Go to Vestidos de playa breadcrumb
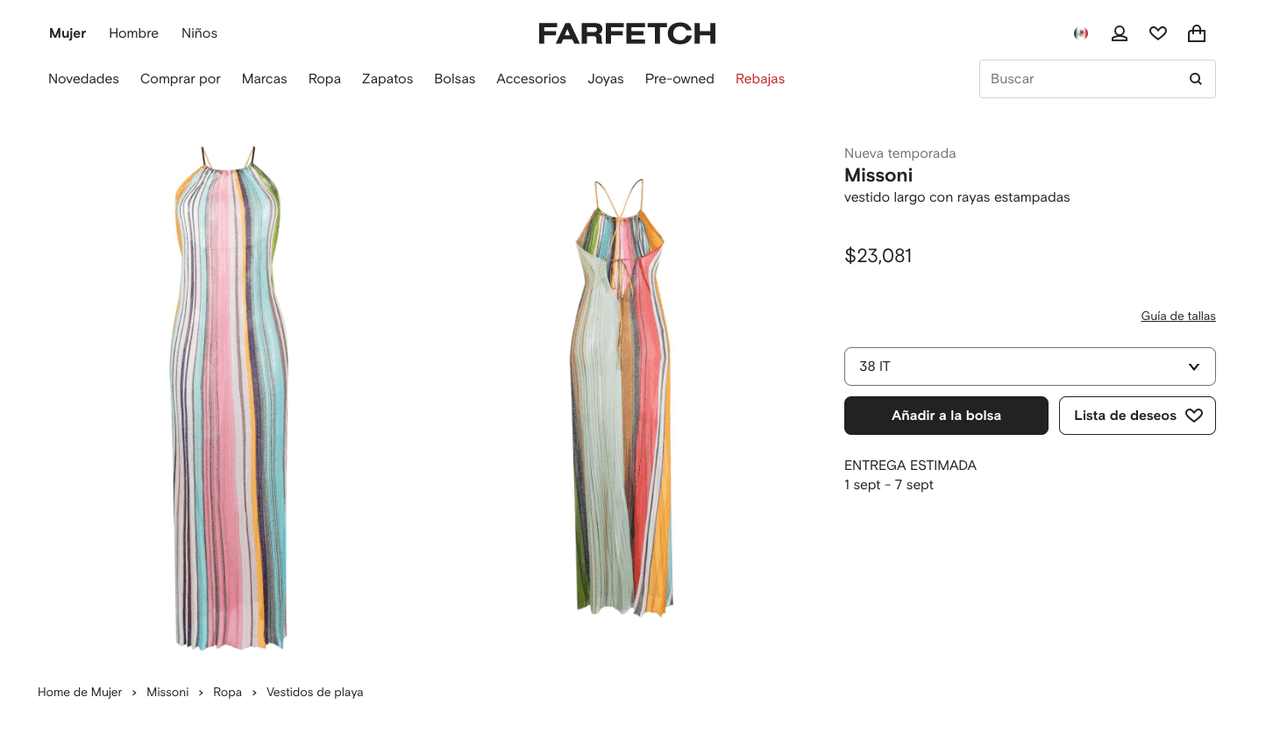Viewport: 1280px width, 733px height. point(314,692)
